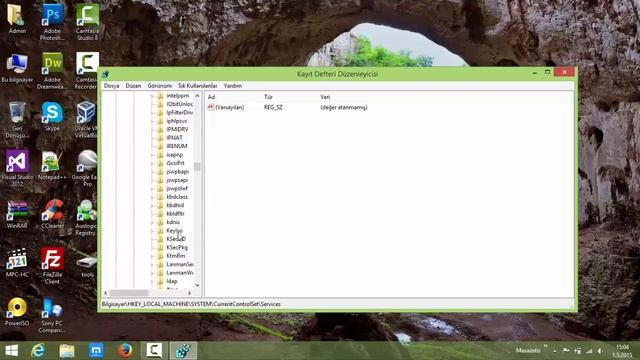The width and height of the screenshot is (640, 360).
Task: Click the tree pane scroll down arrow
Action: point(197,285)
